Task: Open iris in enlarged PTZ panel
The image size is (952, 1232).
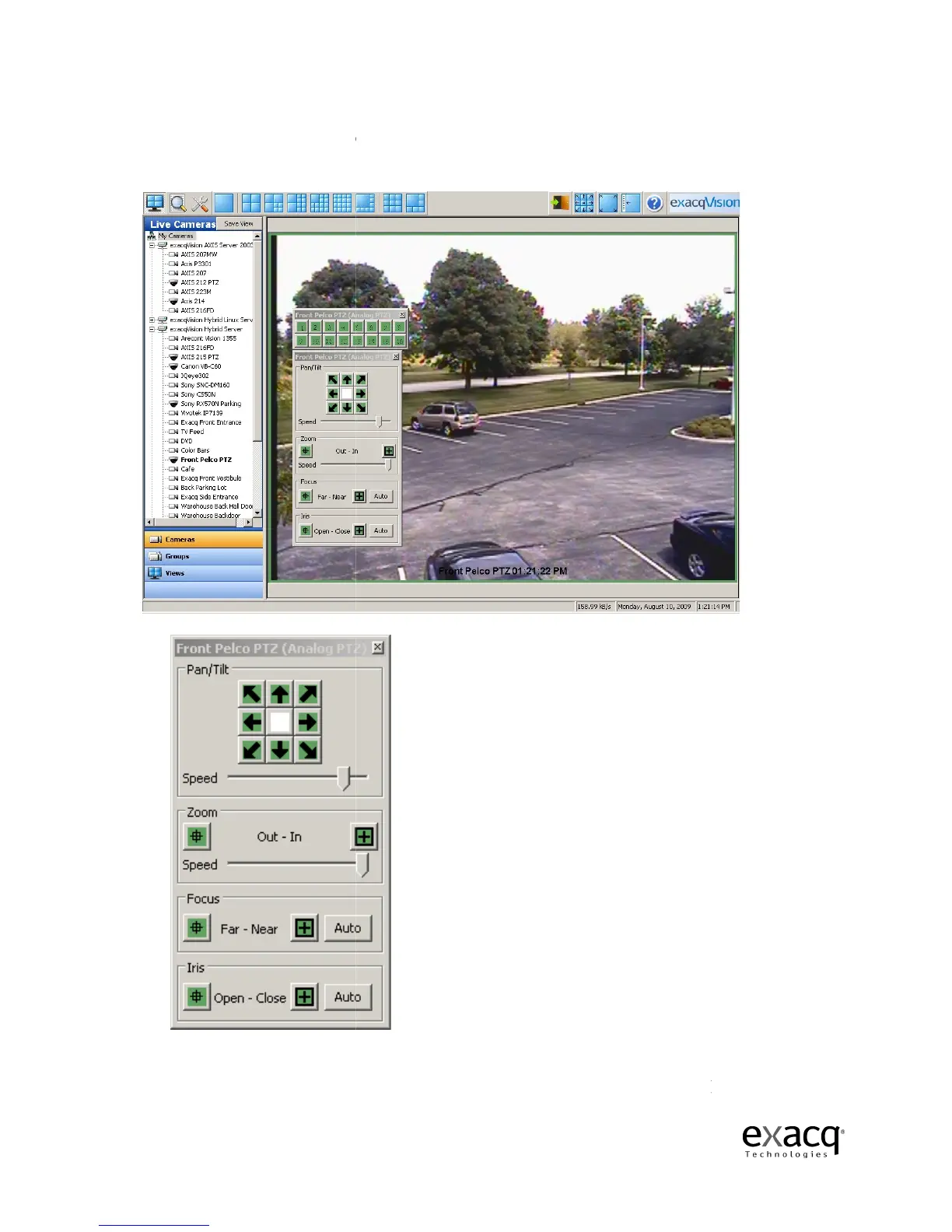Action: coord(197,996)
